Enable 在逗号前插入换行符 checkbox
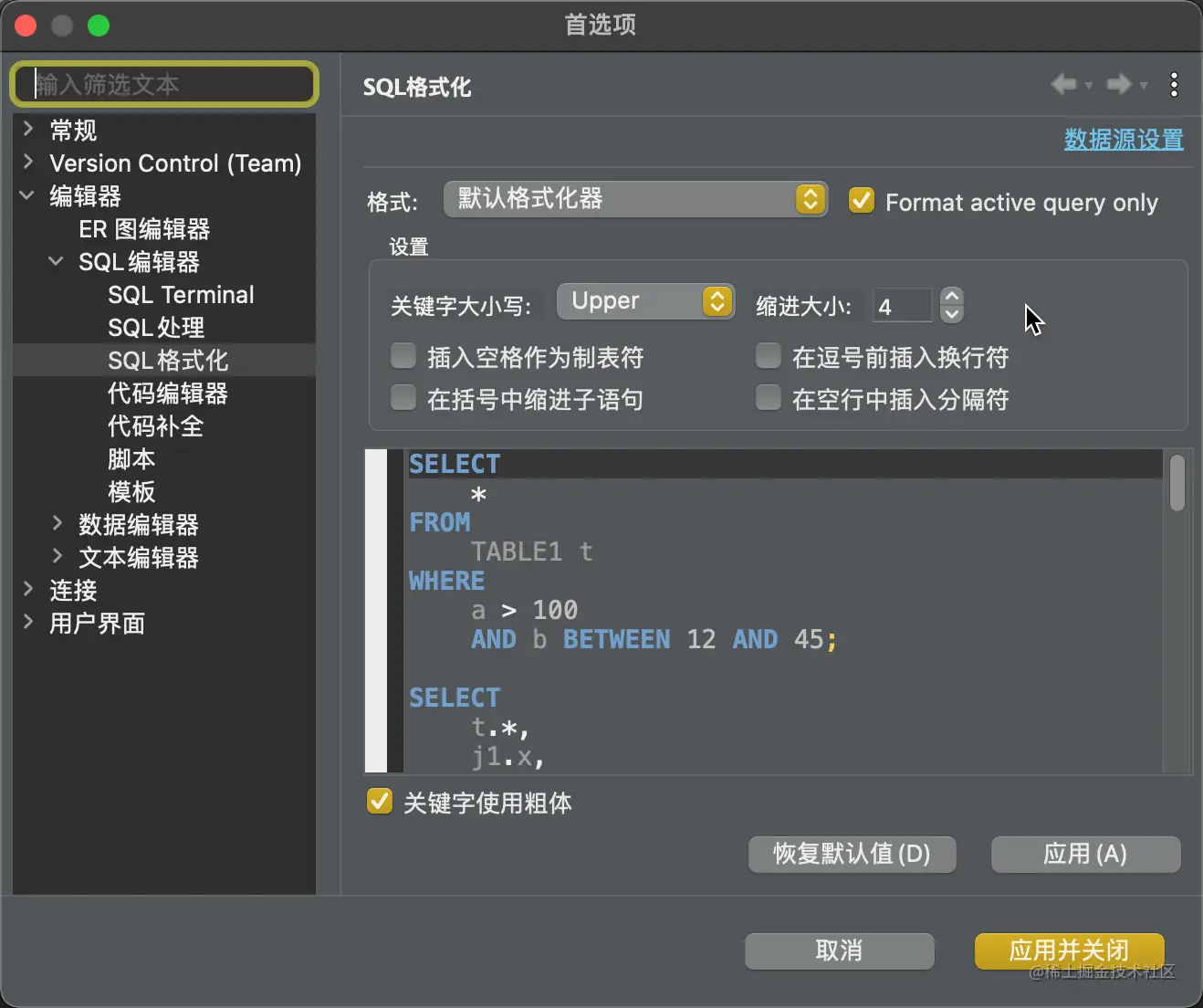This screenshot has height=1008, width=1203. [769, 355]
